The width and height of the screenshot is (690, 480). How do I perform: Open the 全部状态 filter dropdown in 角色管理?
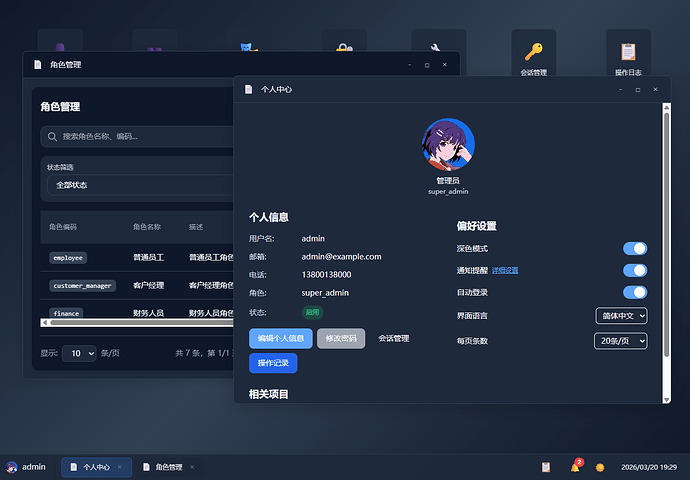[141, 185]
